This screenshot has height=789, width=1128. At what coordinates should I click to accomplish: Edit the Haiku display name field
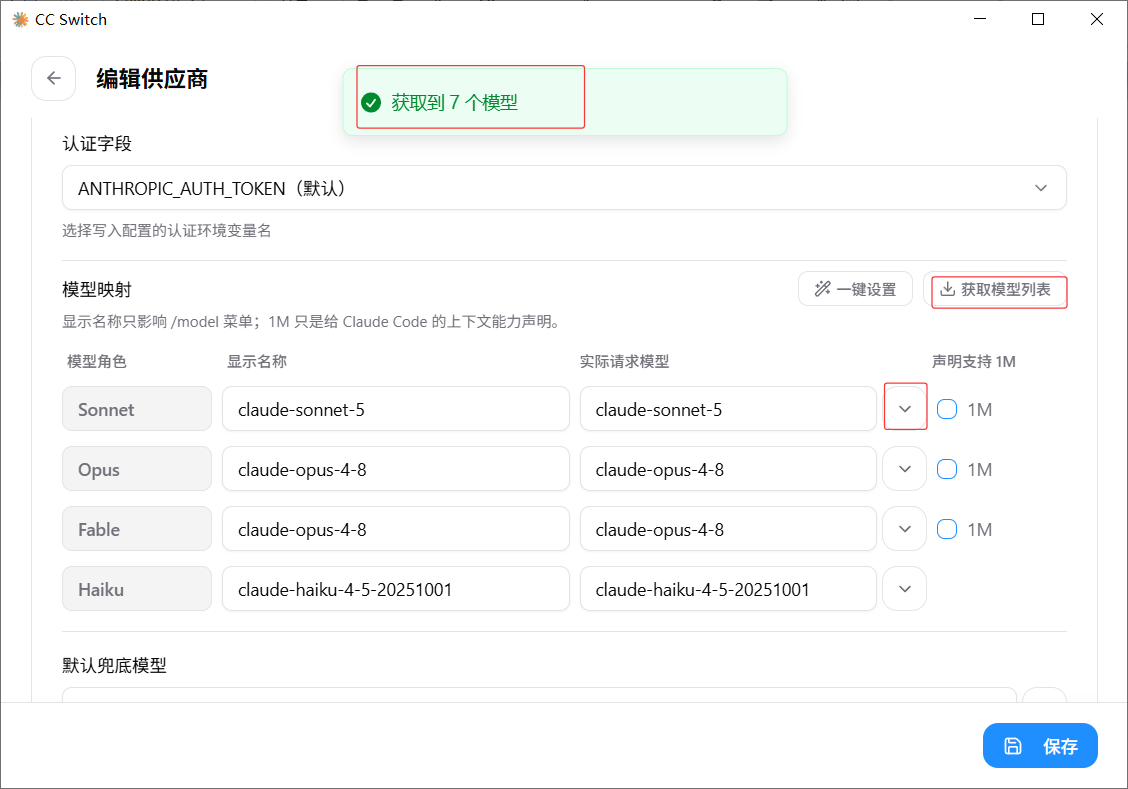(396, 589)
